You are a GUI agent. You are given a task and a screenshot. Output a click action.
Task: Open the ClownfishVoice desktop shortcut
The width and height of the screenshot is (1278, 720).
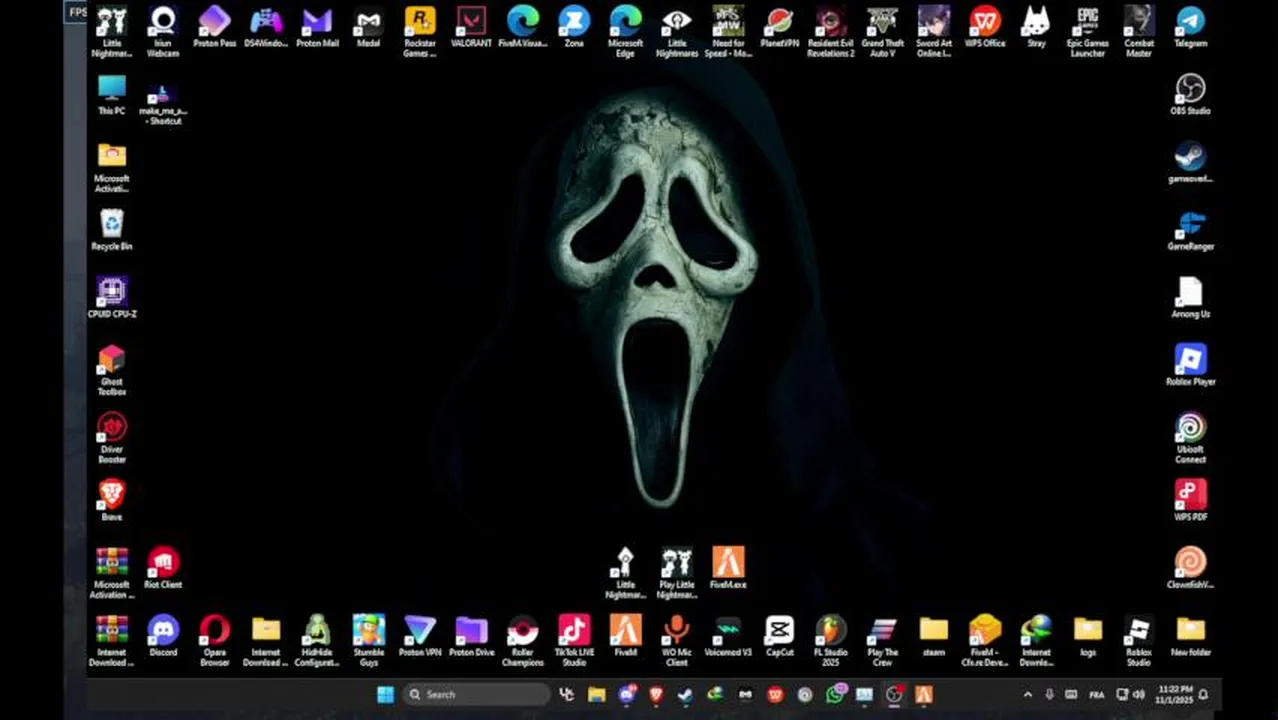click(1190, 568)
